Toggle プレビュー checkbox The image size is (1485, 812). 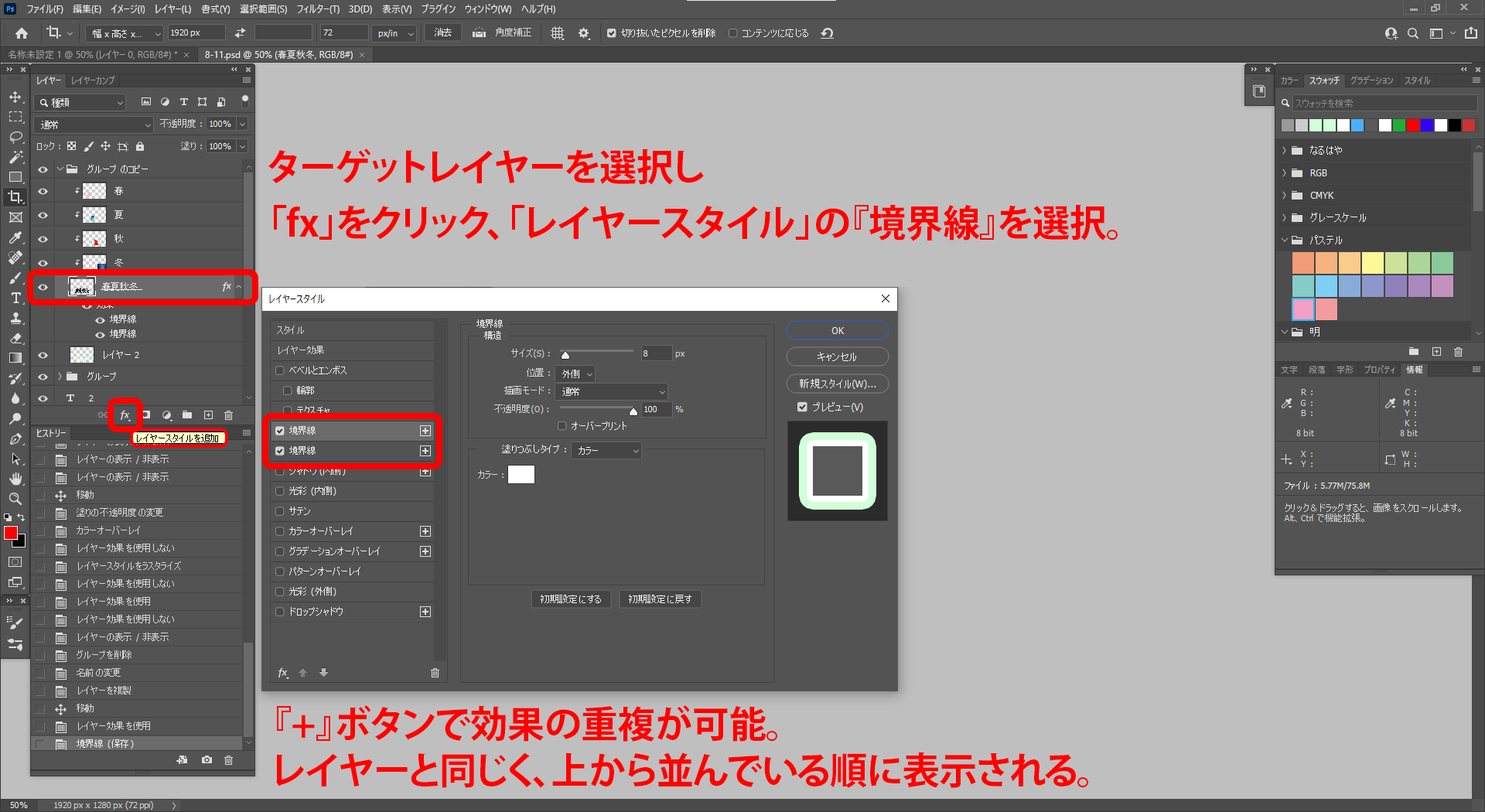[802, 407]
